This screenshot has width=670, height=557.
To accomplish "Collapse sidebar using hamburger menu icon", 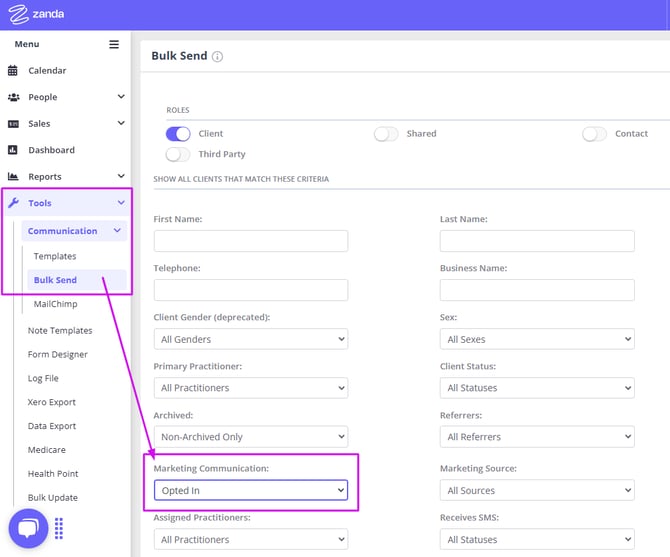I will [114, 44].
